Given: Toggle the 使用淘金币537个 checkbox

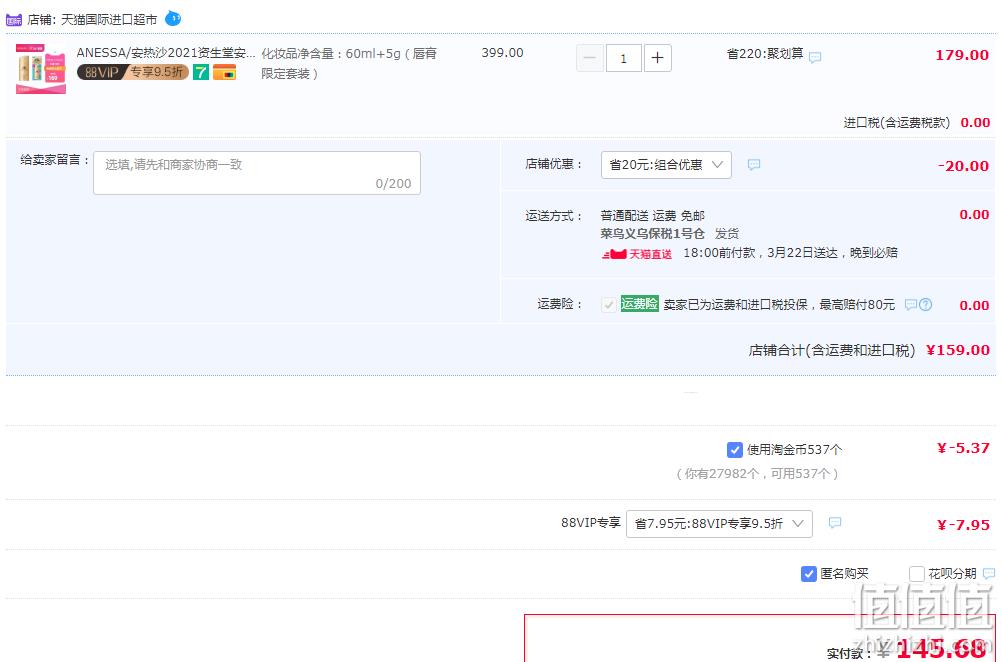Looking at the screenshot, I should [x=735, y=450].
